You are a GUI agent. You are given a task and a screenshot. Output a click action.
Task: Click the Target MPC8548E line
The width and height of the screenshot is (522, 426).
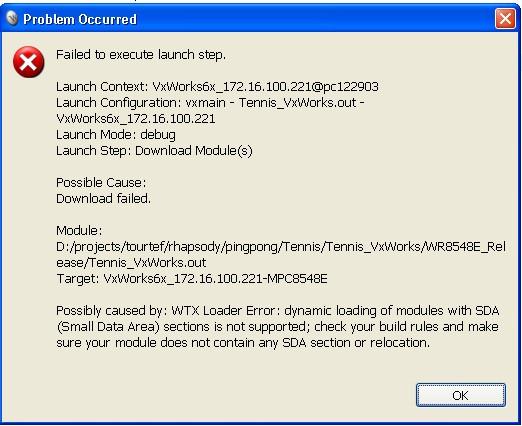[x=192, y=279]
